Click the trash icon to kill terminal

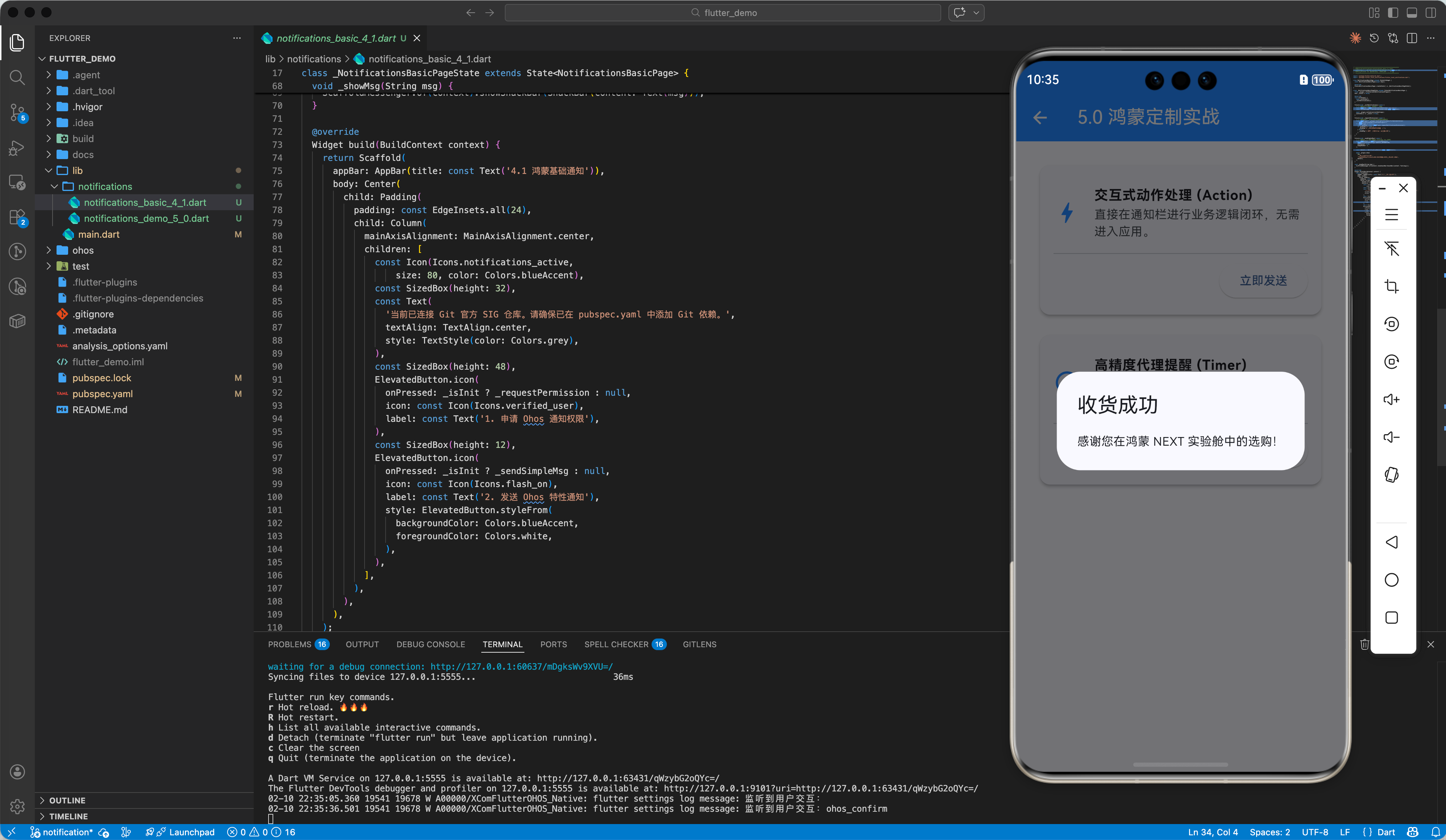[1364, 644]
